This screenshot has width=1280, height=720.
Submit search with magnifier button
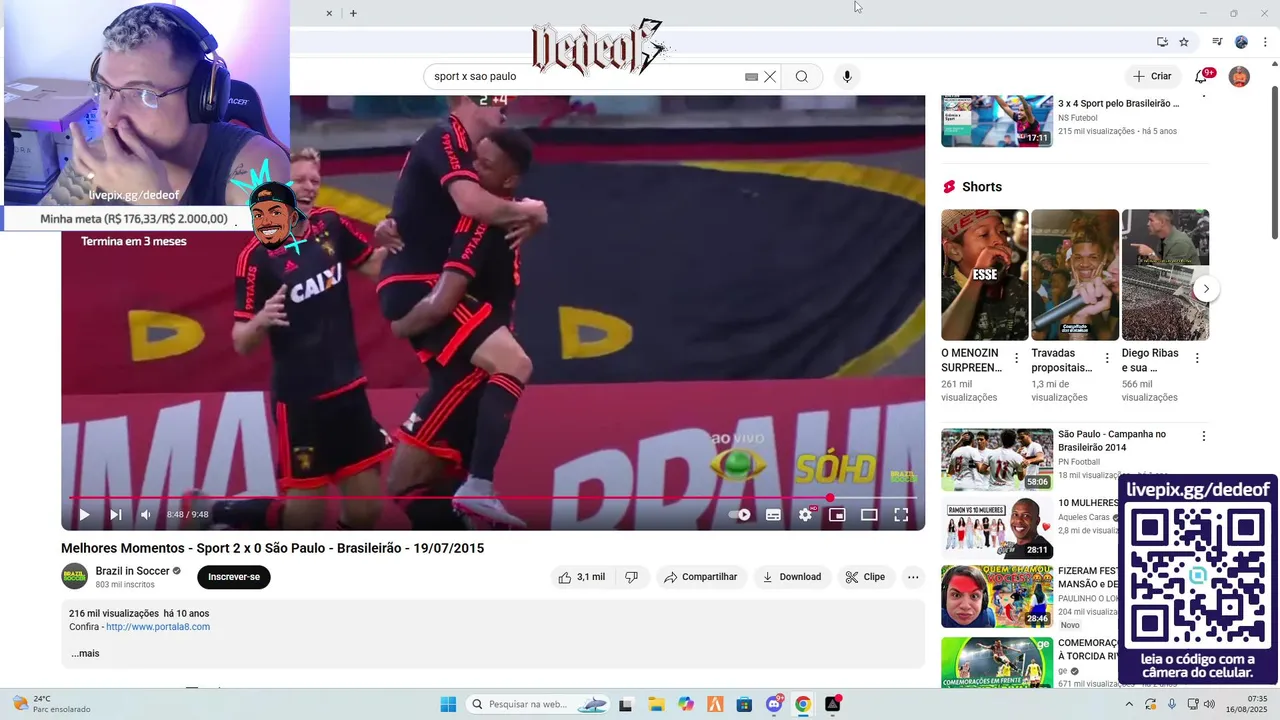pyautogui.click(x=801, y=76)
